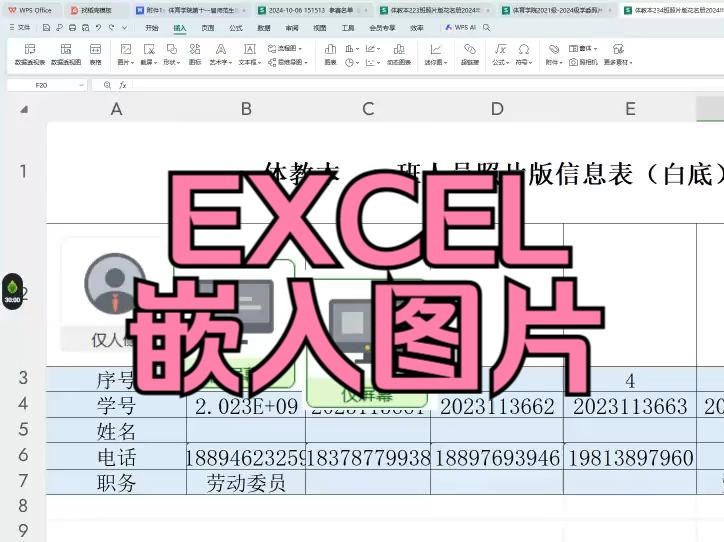The width and height of the screenshot is (724, 542).
Task: Open the green timer widget showing 30:00
Action: [x=12, y=291]
